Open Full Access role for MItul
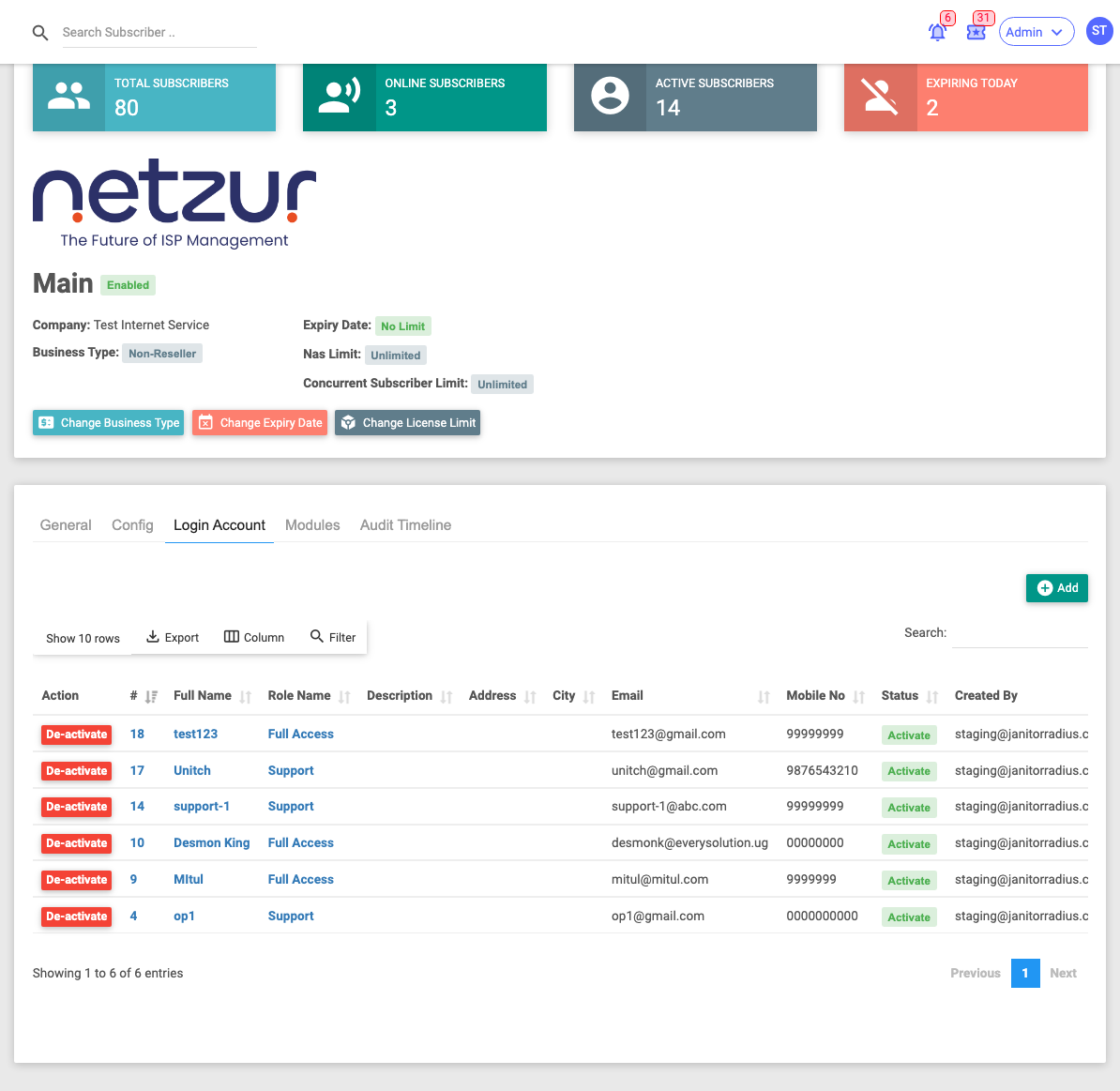Image resolution: width=1120 pixels, height=1091 pixels. pos(301,880)
